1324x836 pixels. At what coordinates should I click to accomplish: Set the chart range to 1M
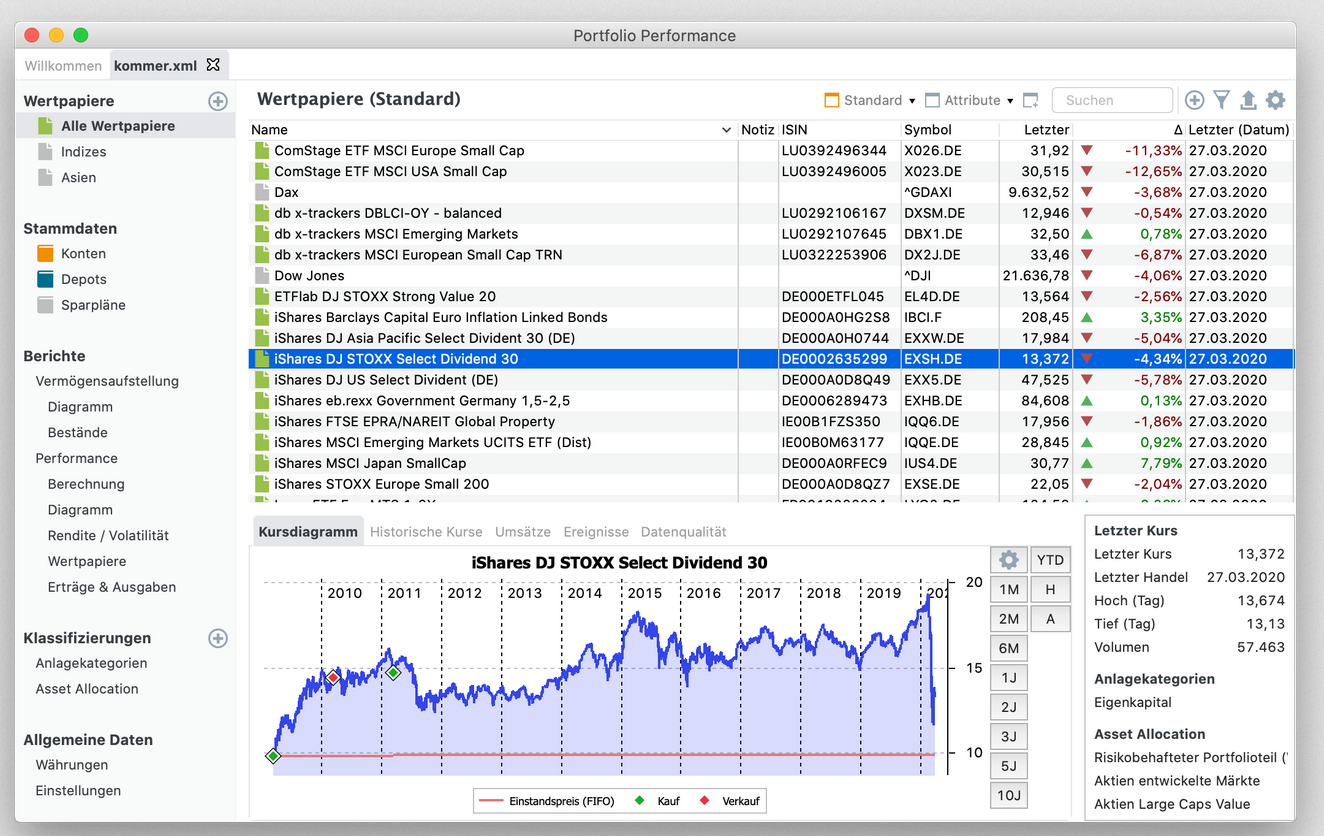point(1009,590)
